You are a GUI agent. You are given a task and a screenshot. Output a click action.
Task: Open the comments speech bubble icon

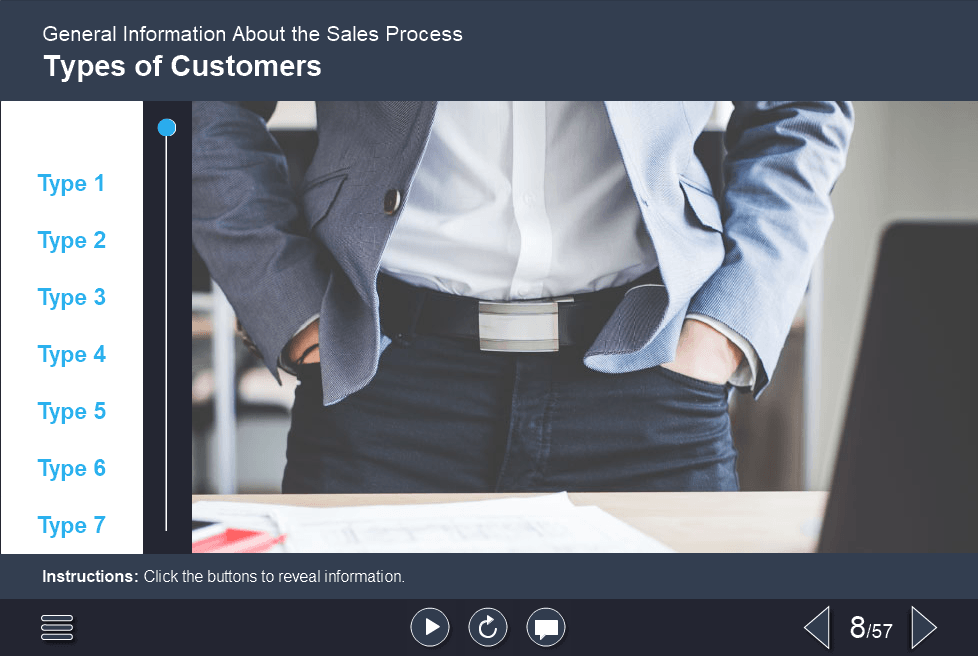point(546,627)
